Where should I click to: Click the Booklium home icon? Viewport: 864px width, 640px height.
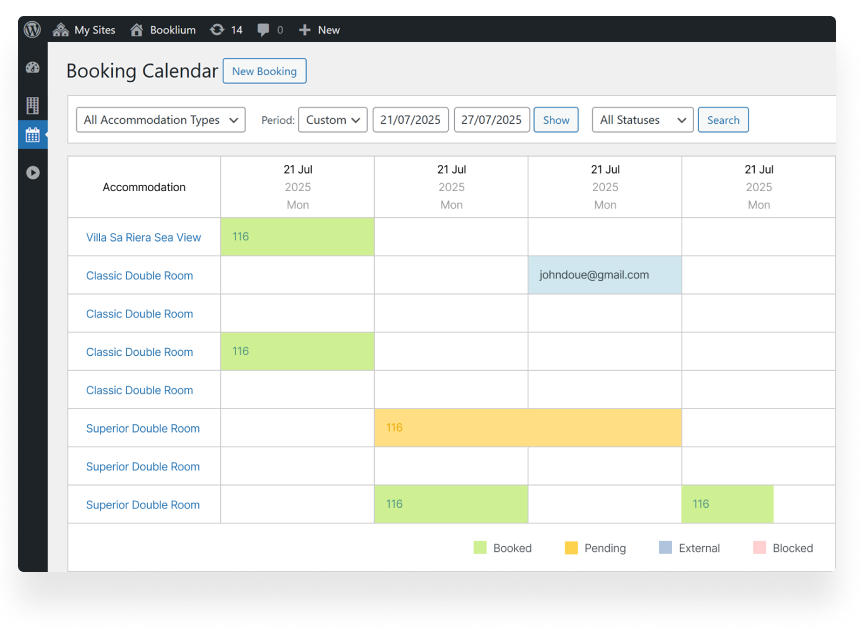click(137, 30)
